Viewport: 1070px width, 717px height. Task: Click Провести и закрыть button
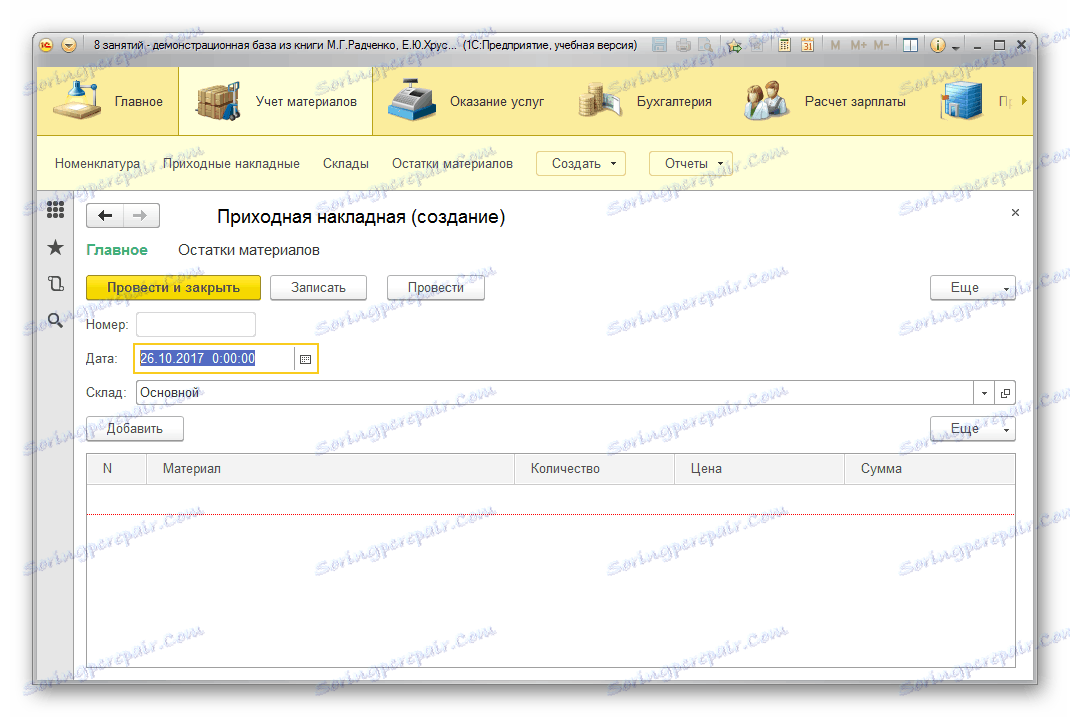click(x=173, y=288)
